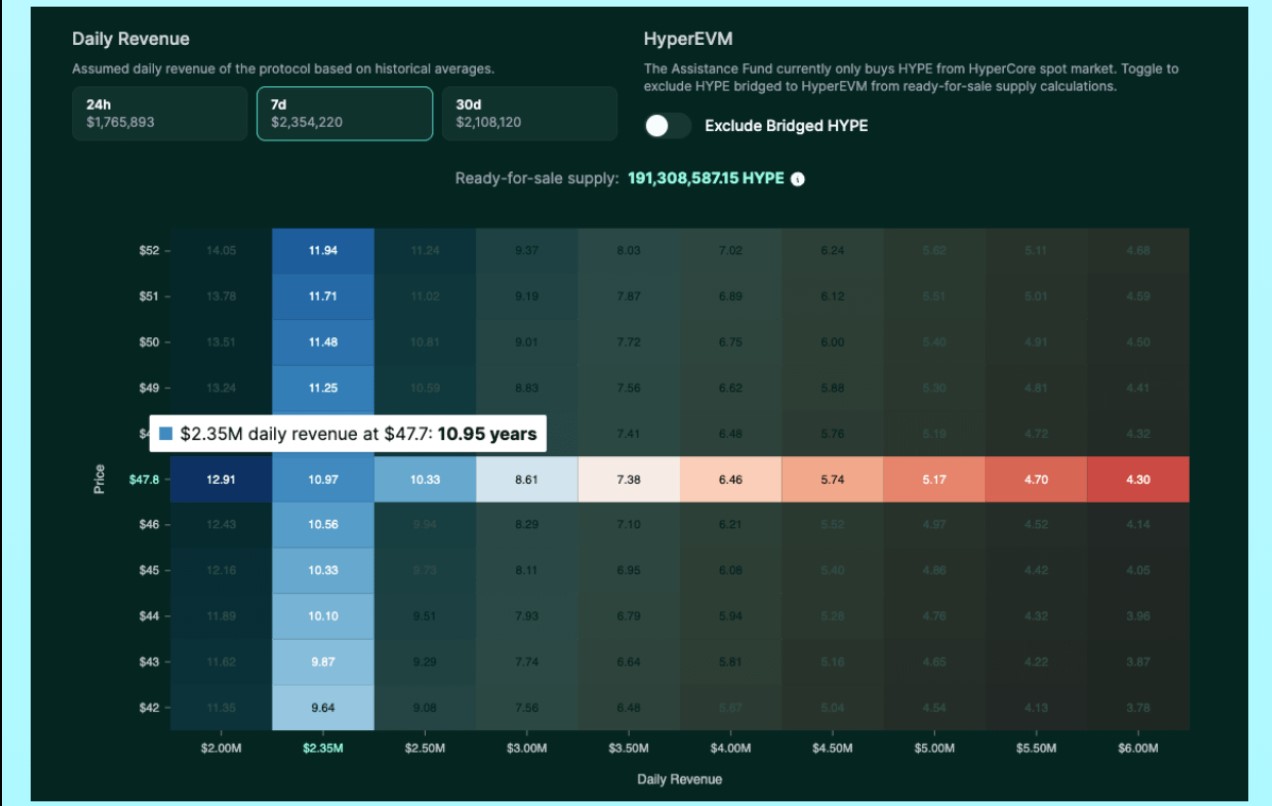1272x806 pixels.
Task: Select the $51 price axis label
Action: tap(149, 297)
